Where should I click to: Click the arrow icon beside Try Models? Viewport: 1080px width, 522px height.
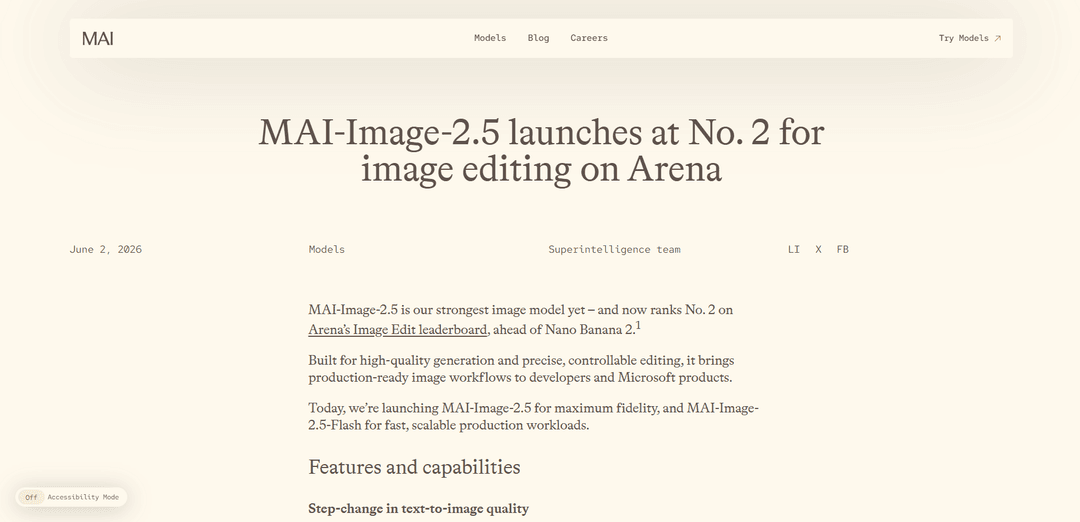[x=997, y=39]
